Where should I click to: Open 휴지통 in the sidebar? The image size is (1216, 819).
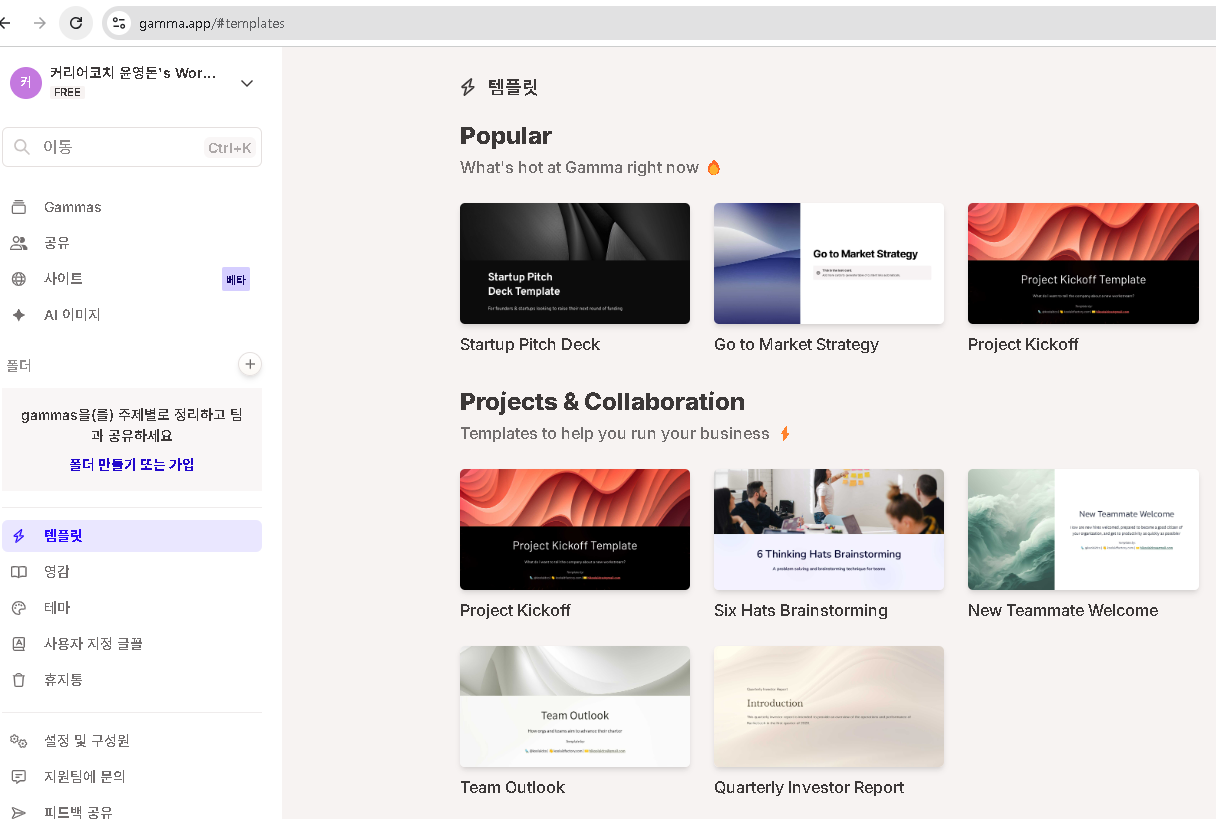(x=131, y=680)
